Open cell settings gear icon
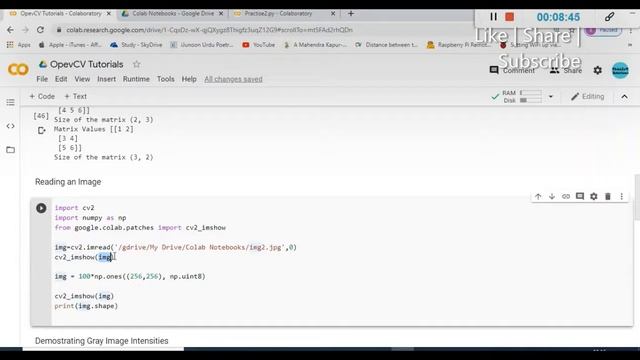640x360 pixels. 593,197
